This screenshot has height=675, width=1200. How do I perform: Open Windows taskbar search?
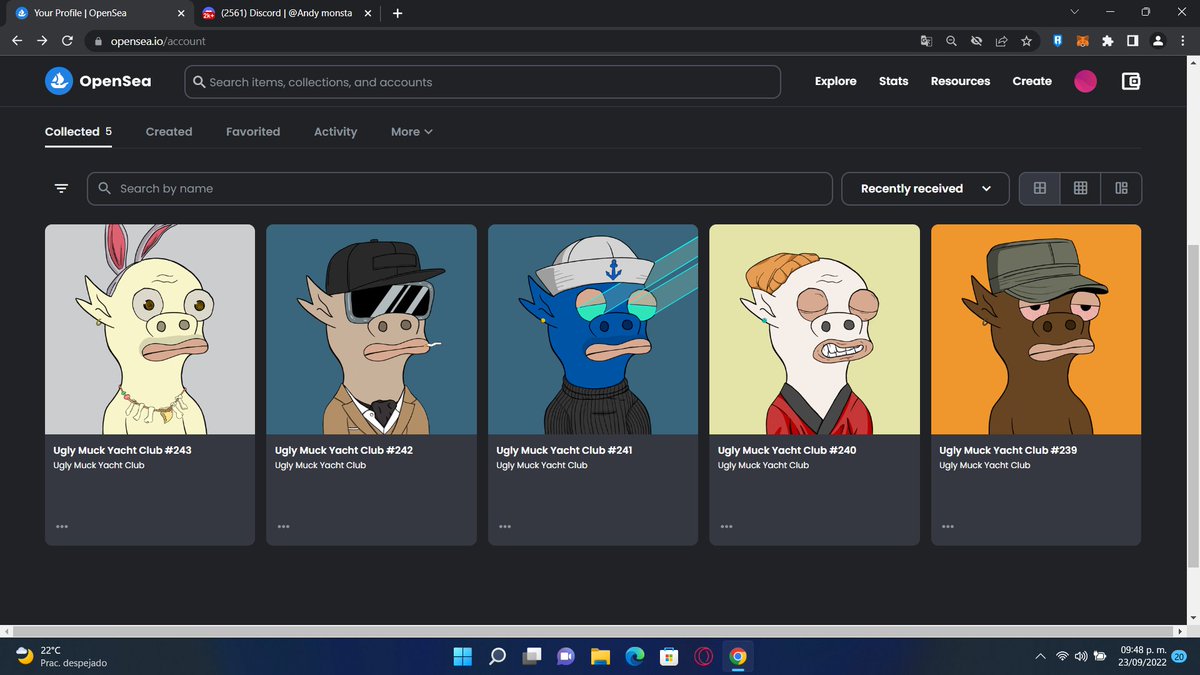tap(497, 656)
